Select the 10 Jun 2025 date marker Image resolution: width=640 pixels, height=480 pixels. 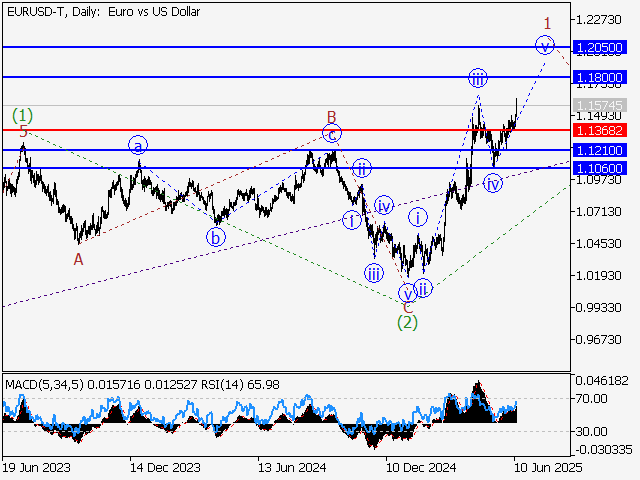pyautogui.click(x=543, y=467)
